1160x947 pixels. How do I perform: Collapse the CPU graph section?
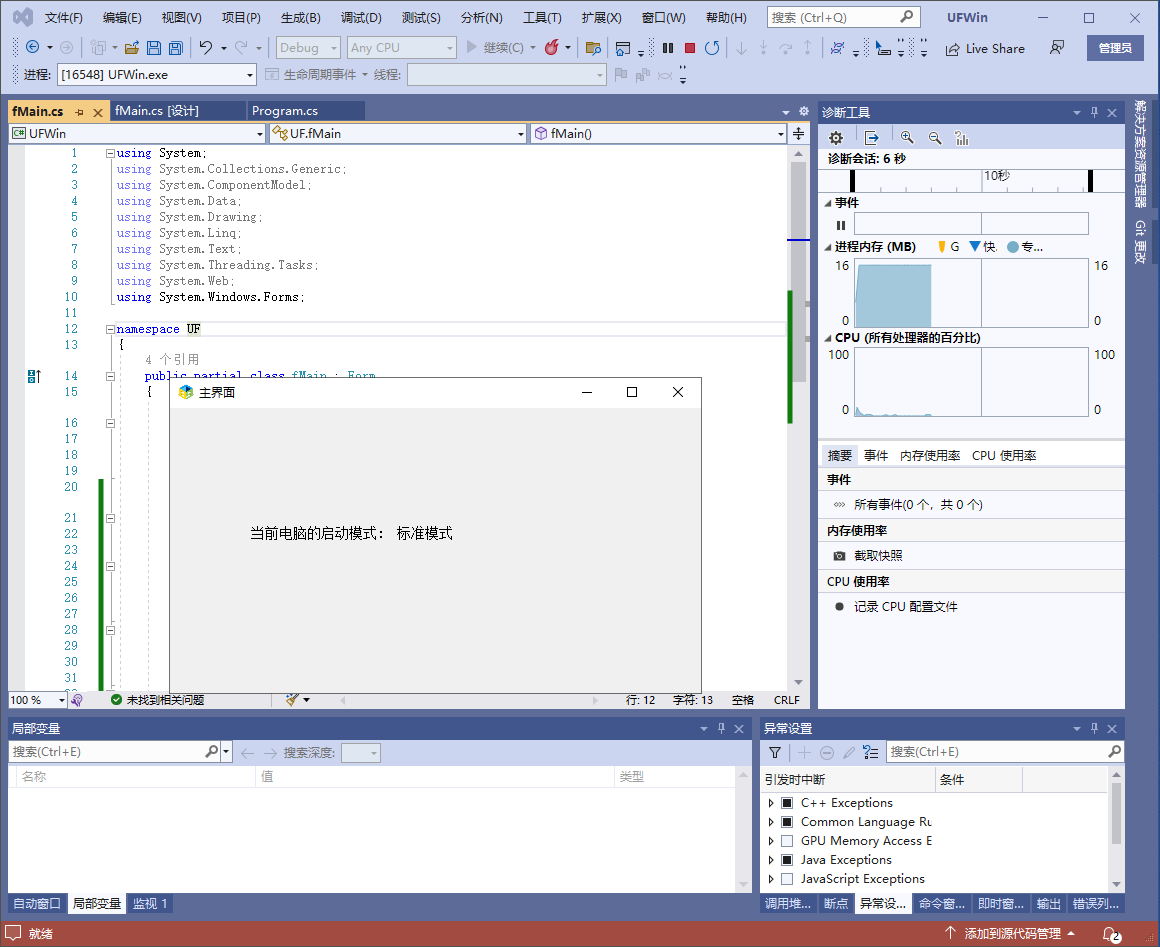click(828, 338)
